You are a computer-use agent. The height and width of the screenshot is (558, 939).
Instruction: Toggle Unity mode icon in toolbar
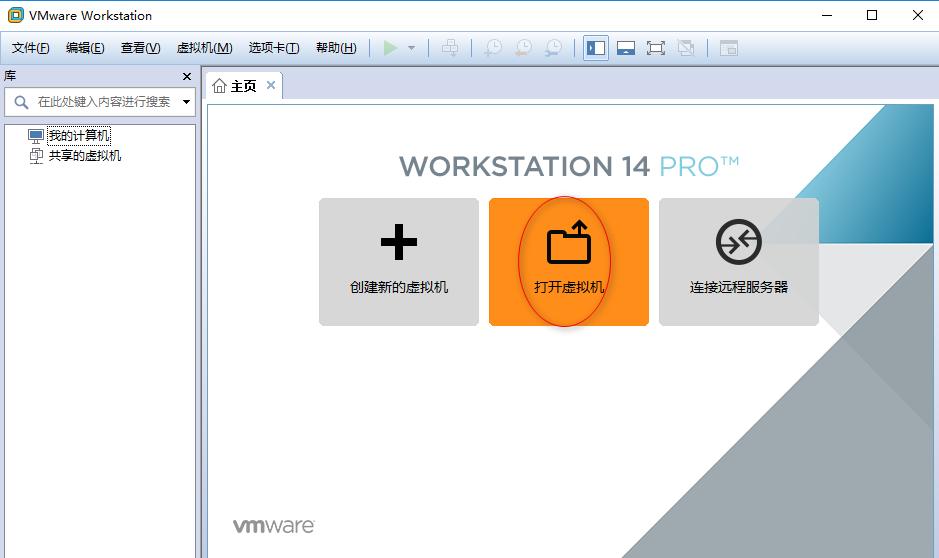tap(686, 48)
